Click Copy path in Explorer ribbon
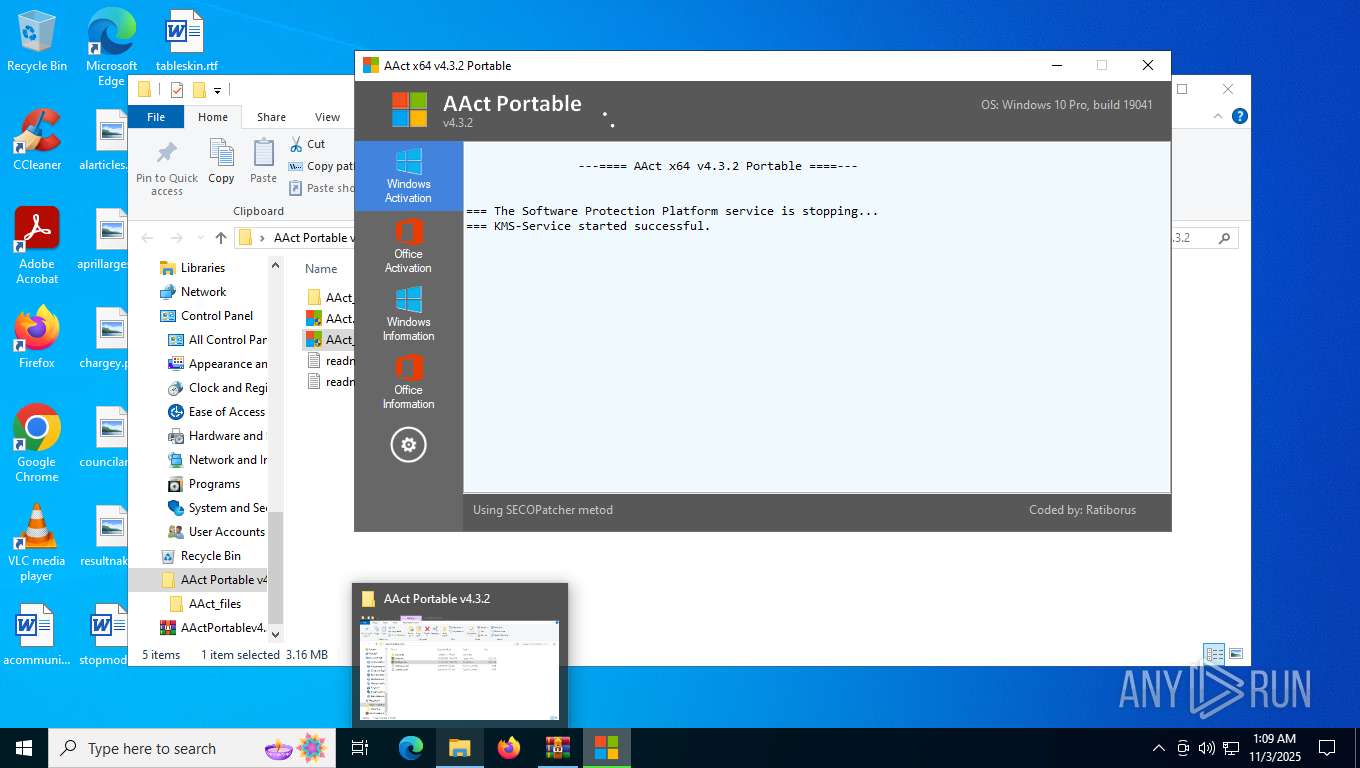This screenshot has width=1360, height=768. coord(322,166)
